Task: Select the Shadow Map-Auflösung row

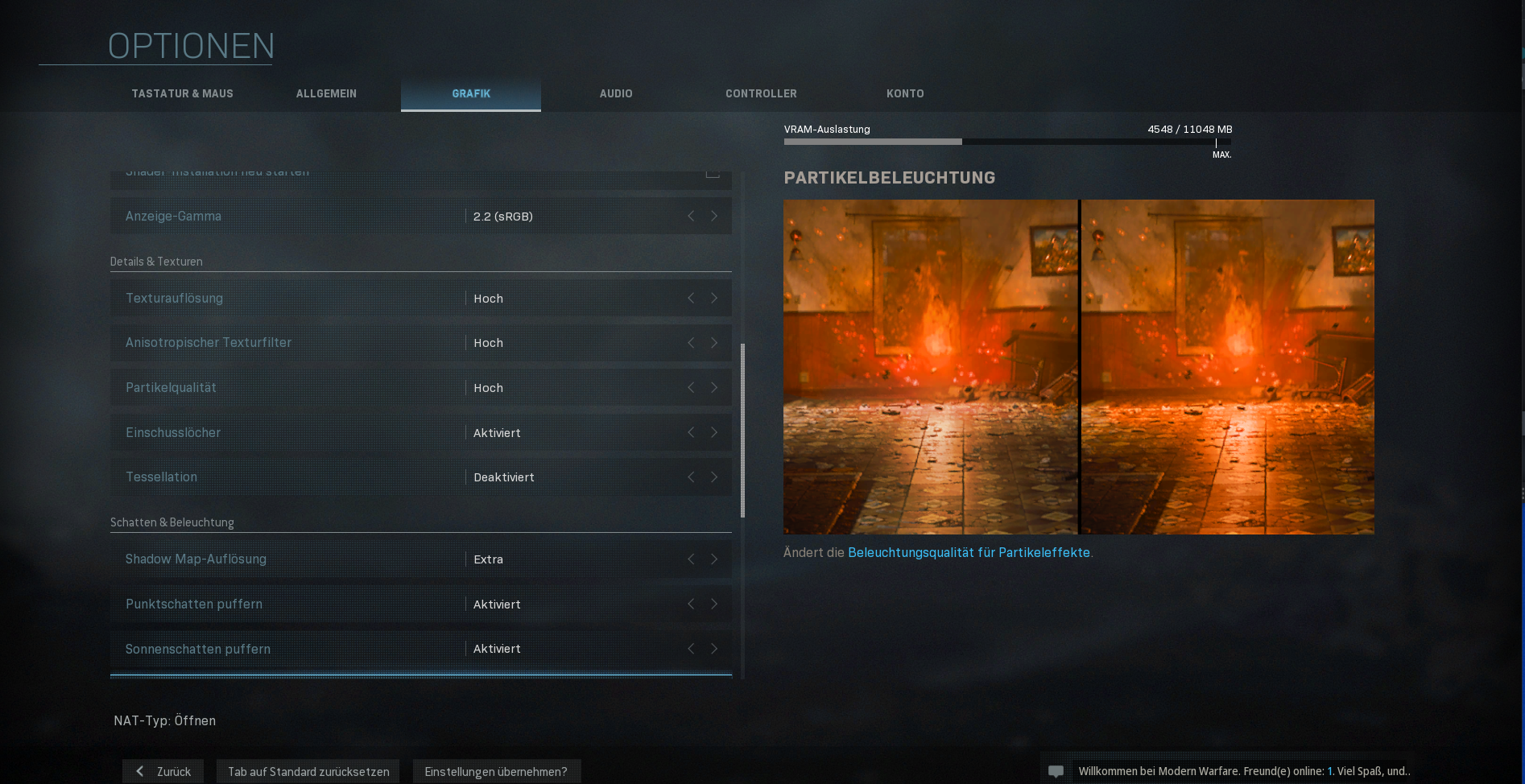Action: pyautogui.click(x=421, y=559)
